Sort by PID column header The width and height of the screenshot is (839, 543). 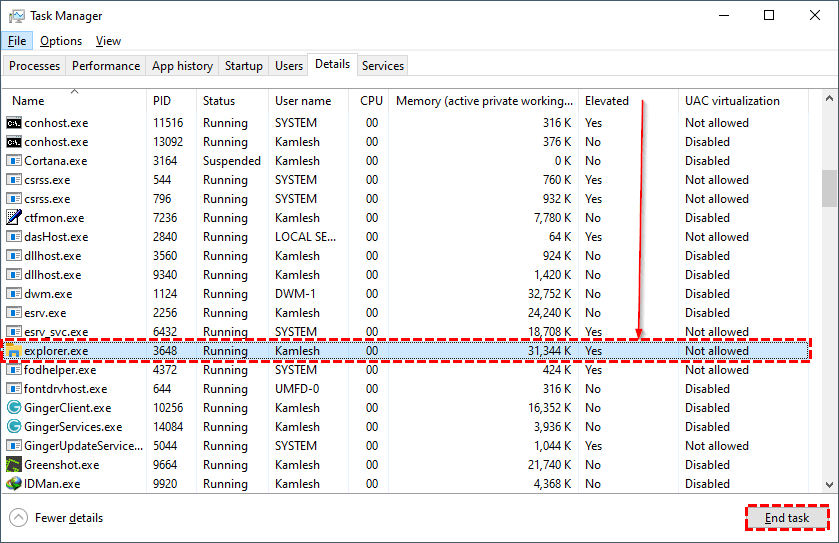[x=162, y=101]
